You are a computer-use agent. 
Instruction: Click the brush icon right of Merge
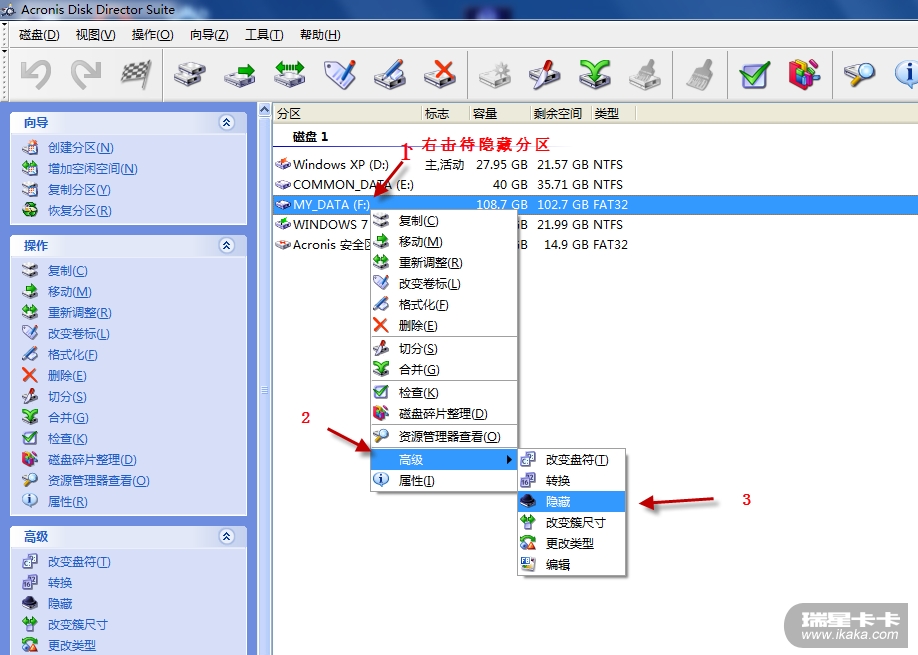click(x=645, y=75)
